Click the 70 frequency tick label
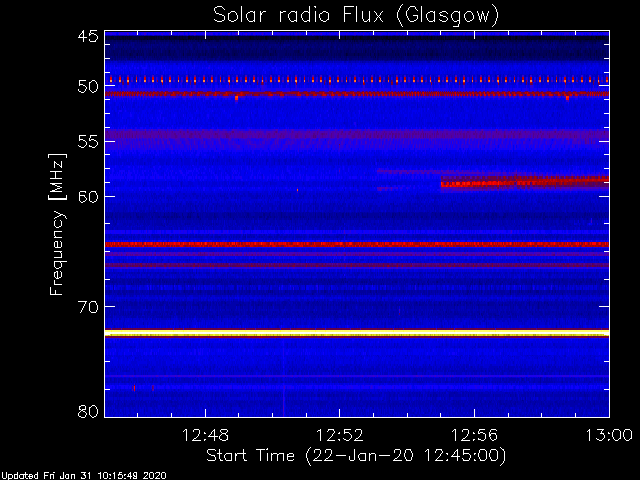640x480 pixels. click(x=88, y=307)
